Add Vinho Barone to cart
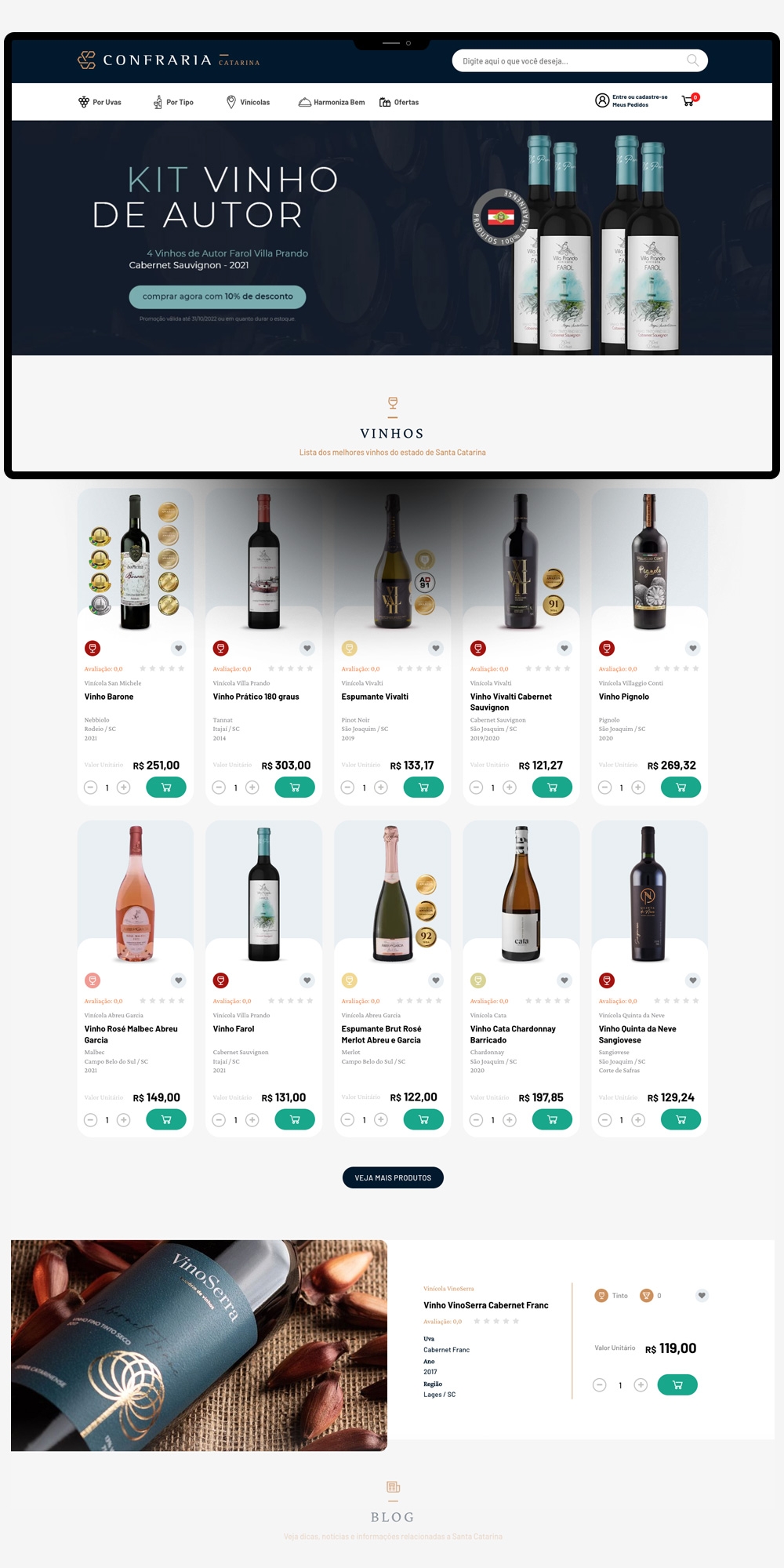Screen dimensions: 784x1568 click(166, 788)
